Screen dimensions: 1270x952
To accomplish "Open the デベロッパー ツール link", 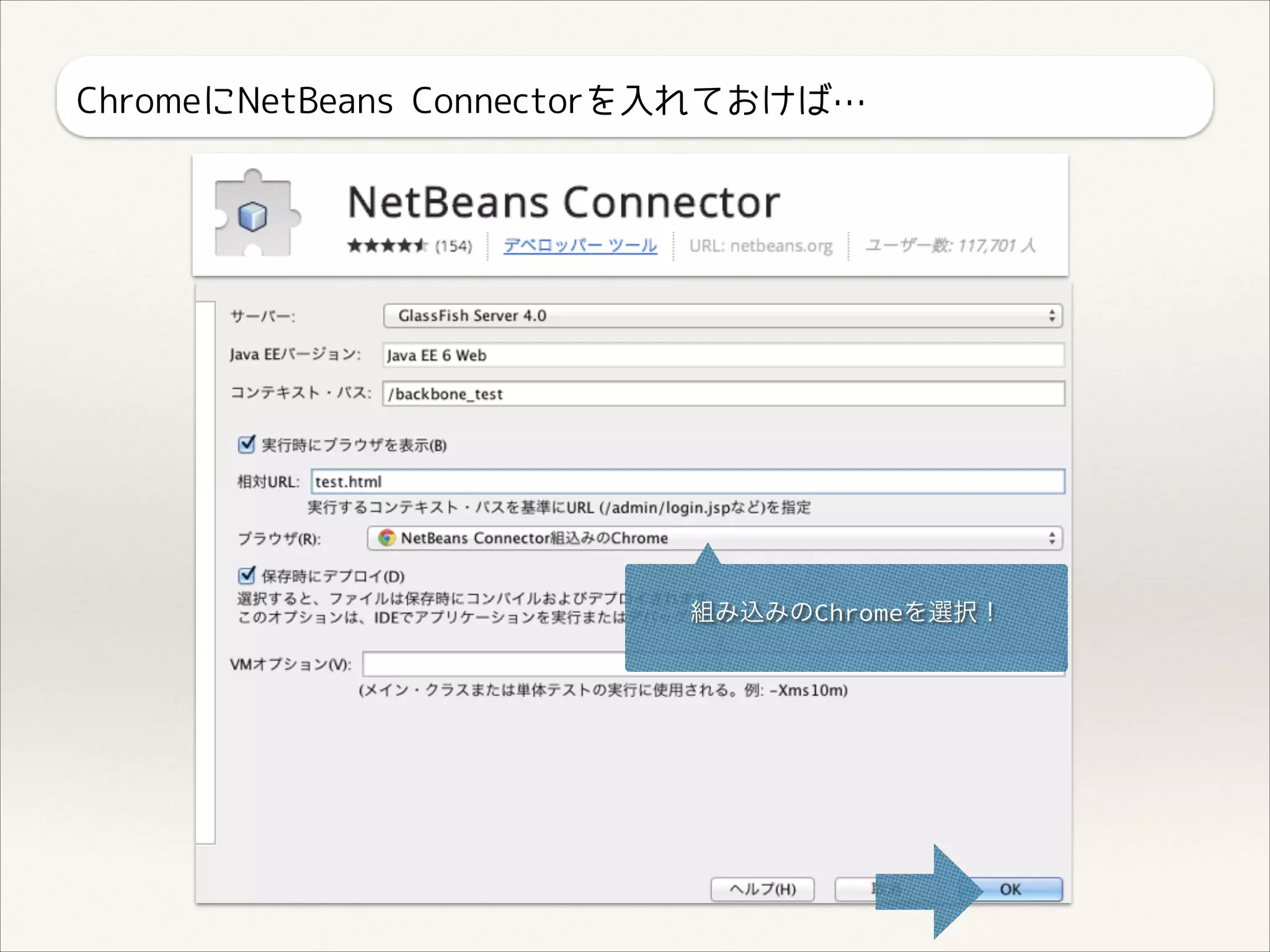I will pyautogui.click(x=580, y=245).
